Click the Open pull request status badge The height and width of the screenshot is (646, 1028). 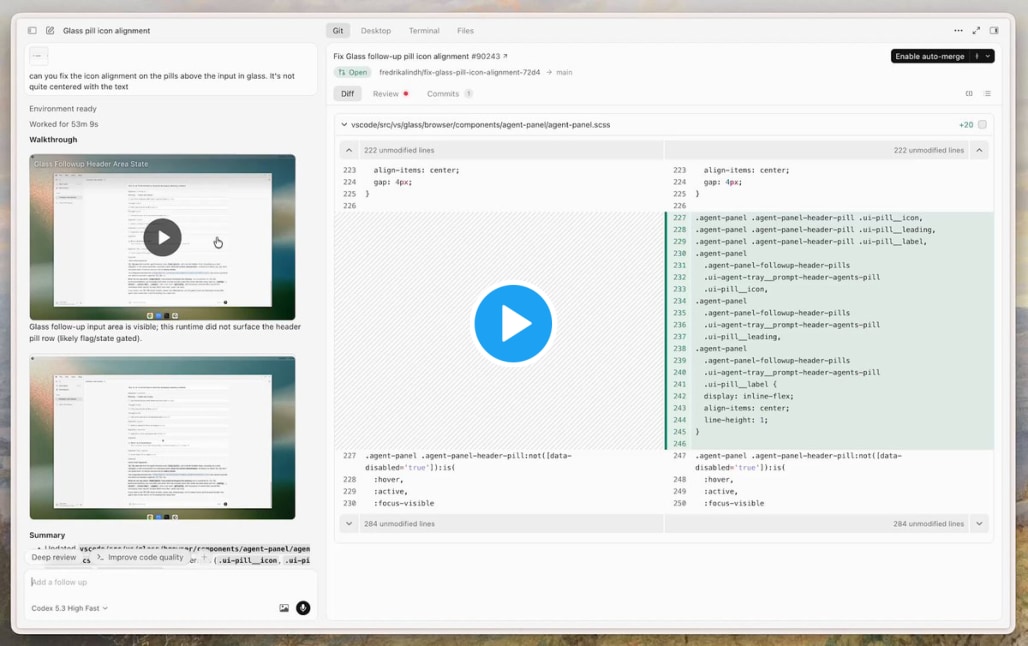pos(353,72)
